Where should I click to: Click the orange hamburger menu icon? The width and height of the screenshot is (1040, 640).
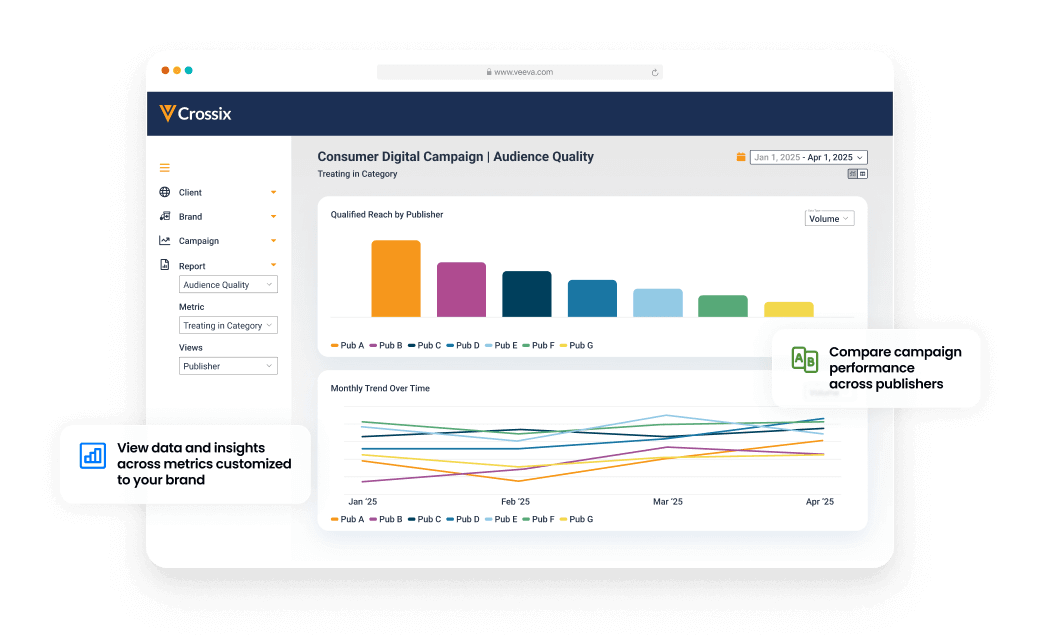click(x=165, y=168)
